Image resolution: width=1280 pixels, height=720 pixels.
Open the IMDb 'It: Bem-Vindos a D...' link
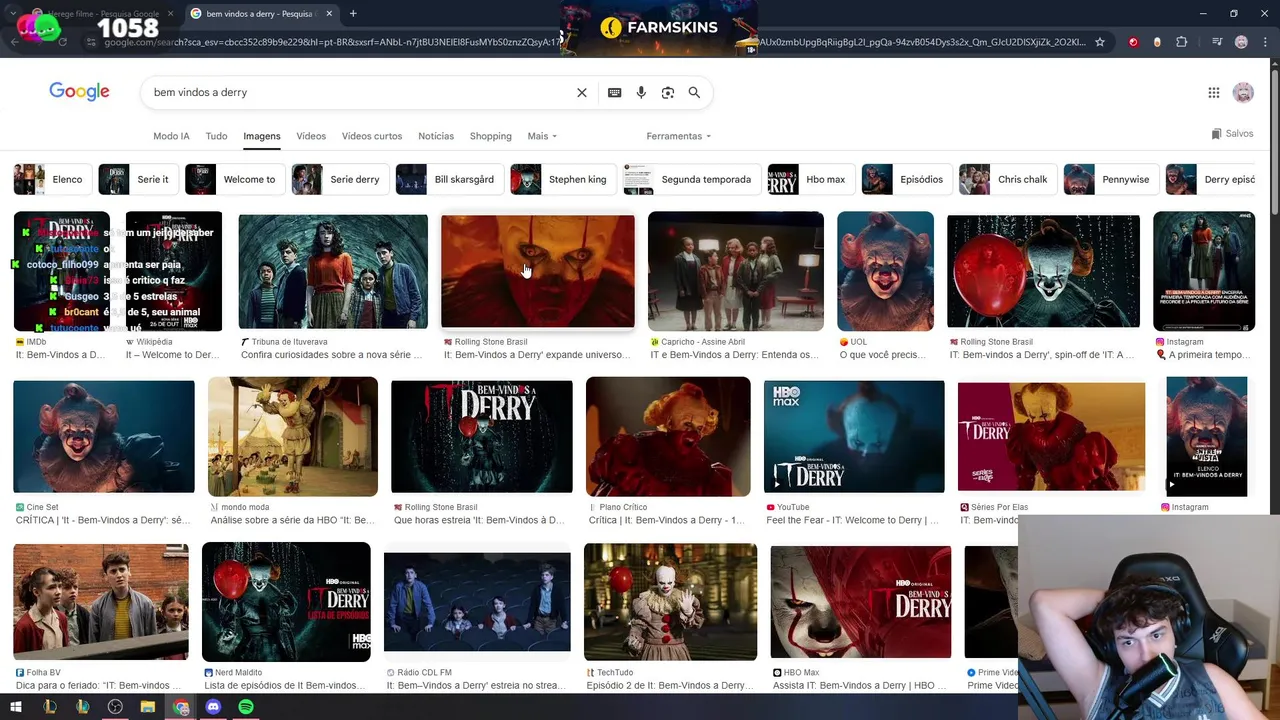60,355
